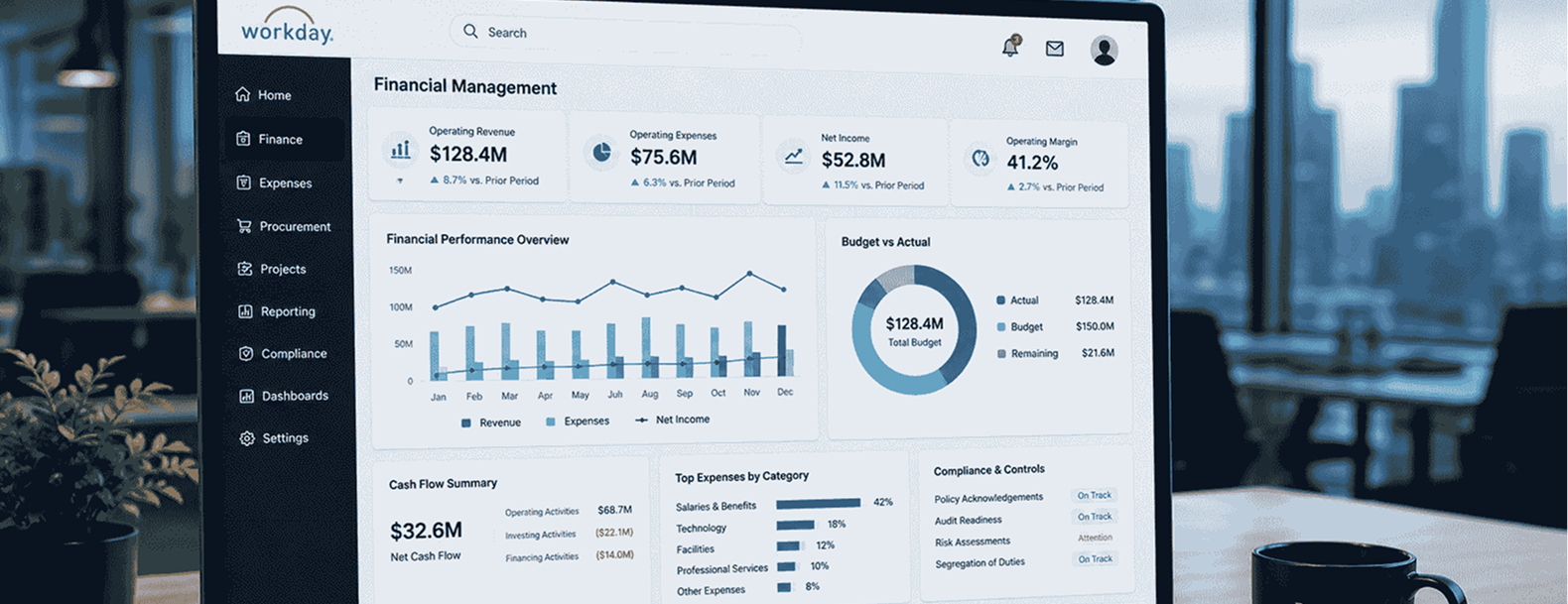Click inside the Search field
1568x604 pixels.
point(625,34)
